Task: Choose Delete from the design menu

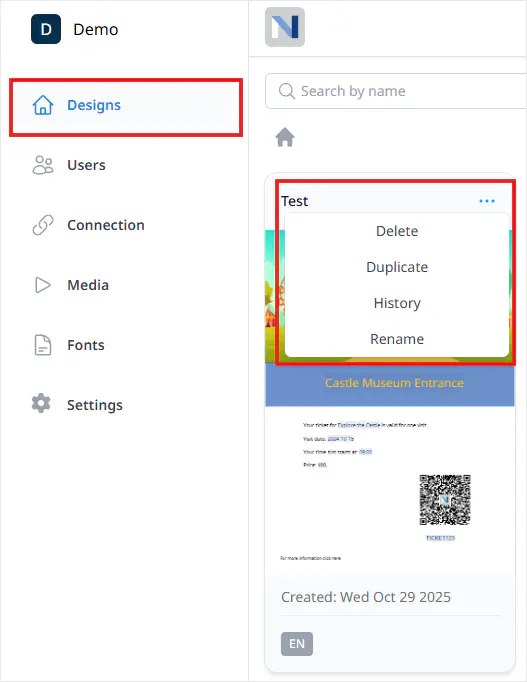Action: tap(397, 231)
